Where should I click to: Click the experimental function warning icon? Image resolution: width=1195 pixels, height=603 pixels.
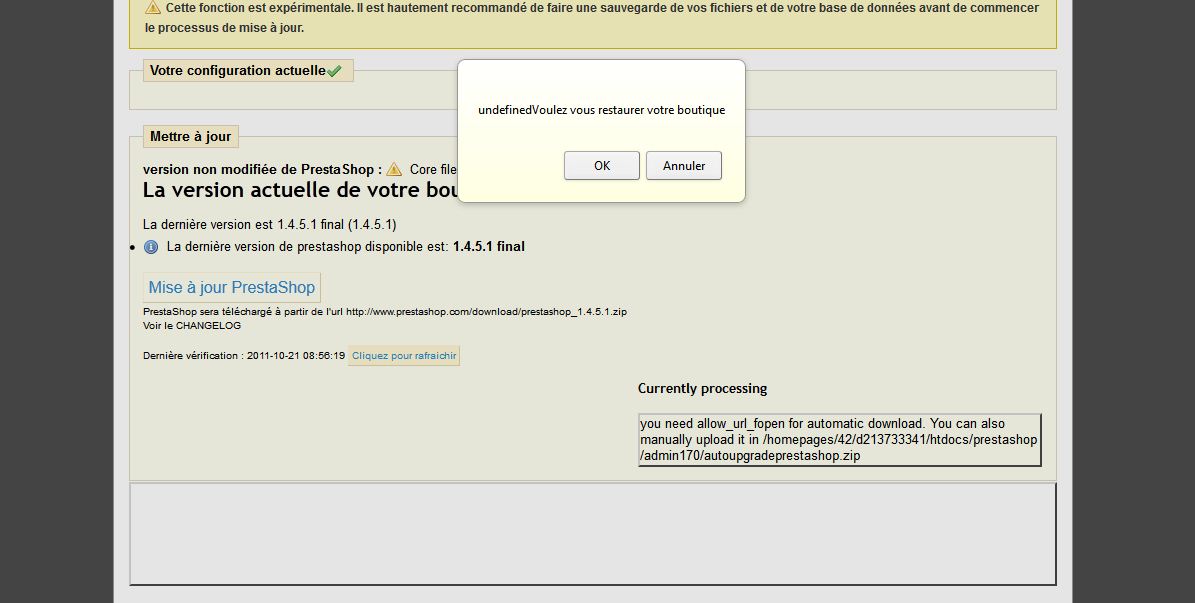(152, 8)
